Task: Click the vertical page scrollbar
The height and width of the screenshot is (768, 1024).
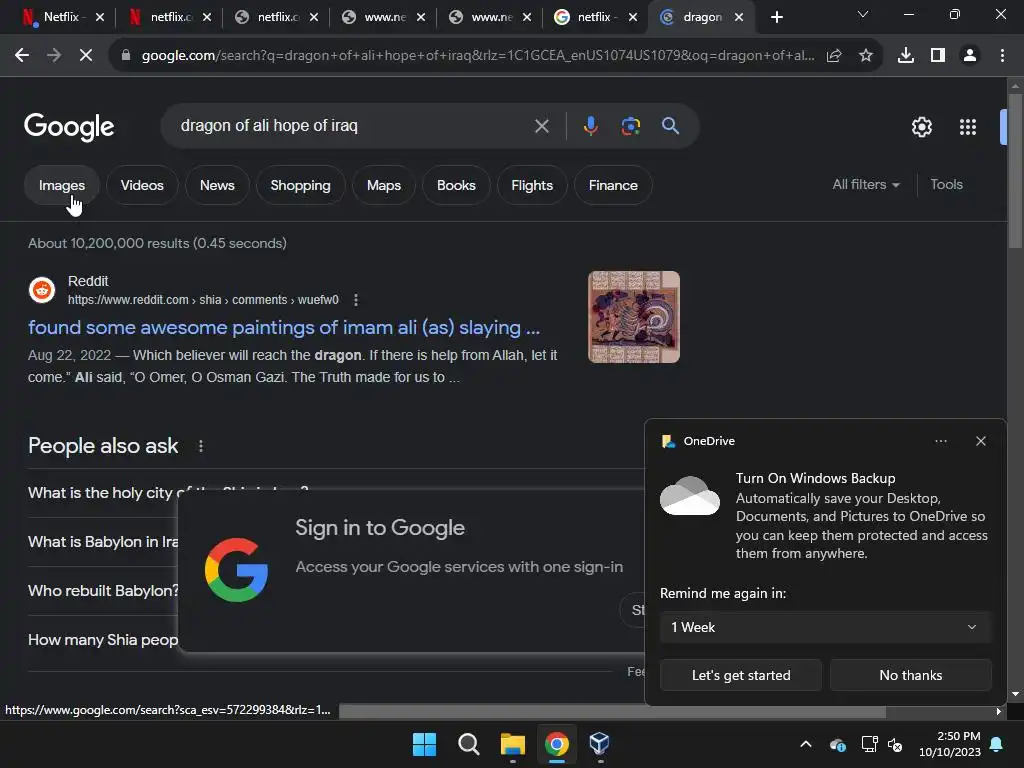Action: pyautogui.click(x=1015, y=171)
